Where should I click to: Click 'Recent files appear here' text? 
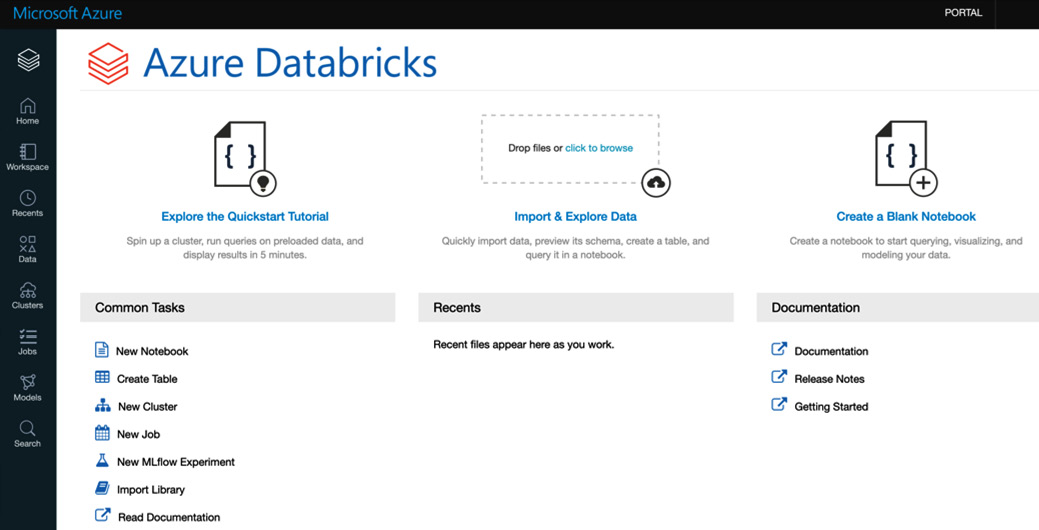coord(523,344)
